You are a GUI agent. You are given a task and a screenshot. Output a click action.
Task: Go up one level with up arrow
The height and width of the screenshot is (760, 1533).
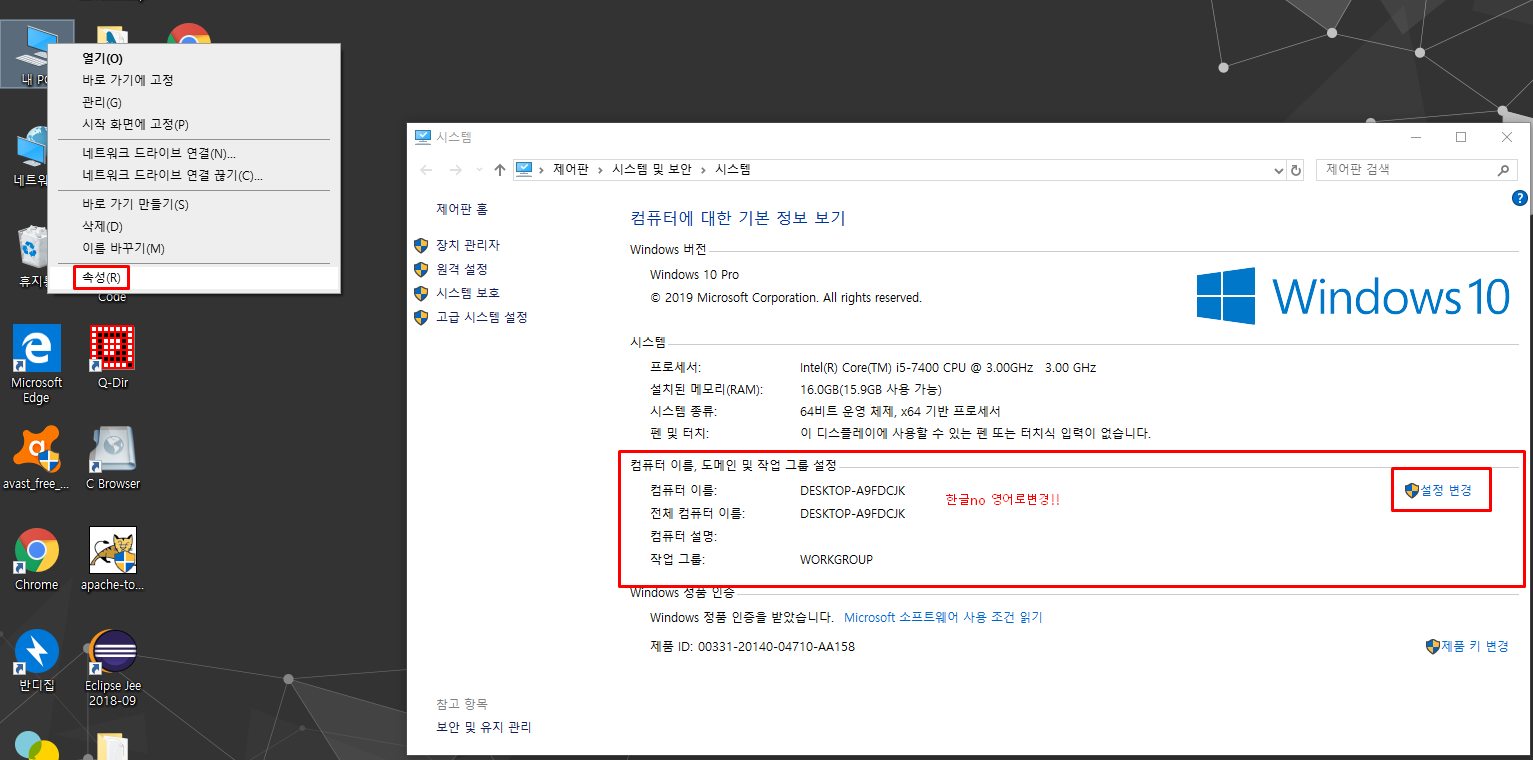pos(500,170)
